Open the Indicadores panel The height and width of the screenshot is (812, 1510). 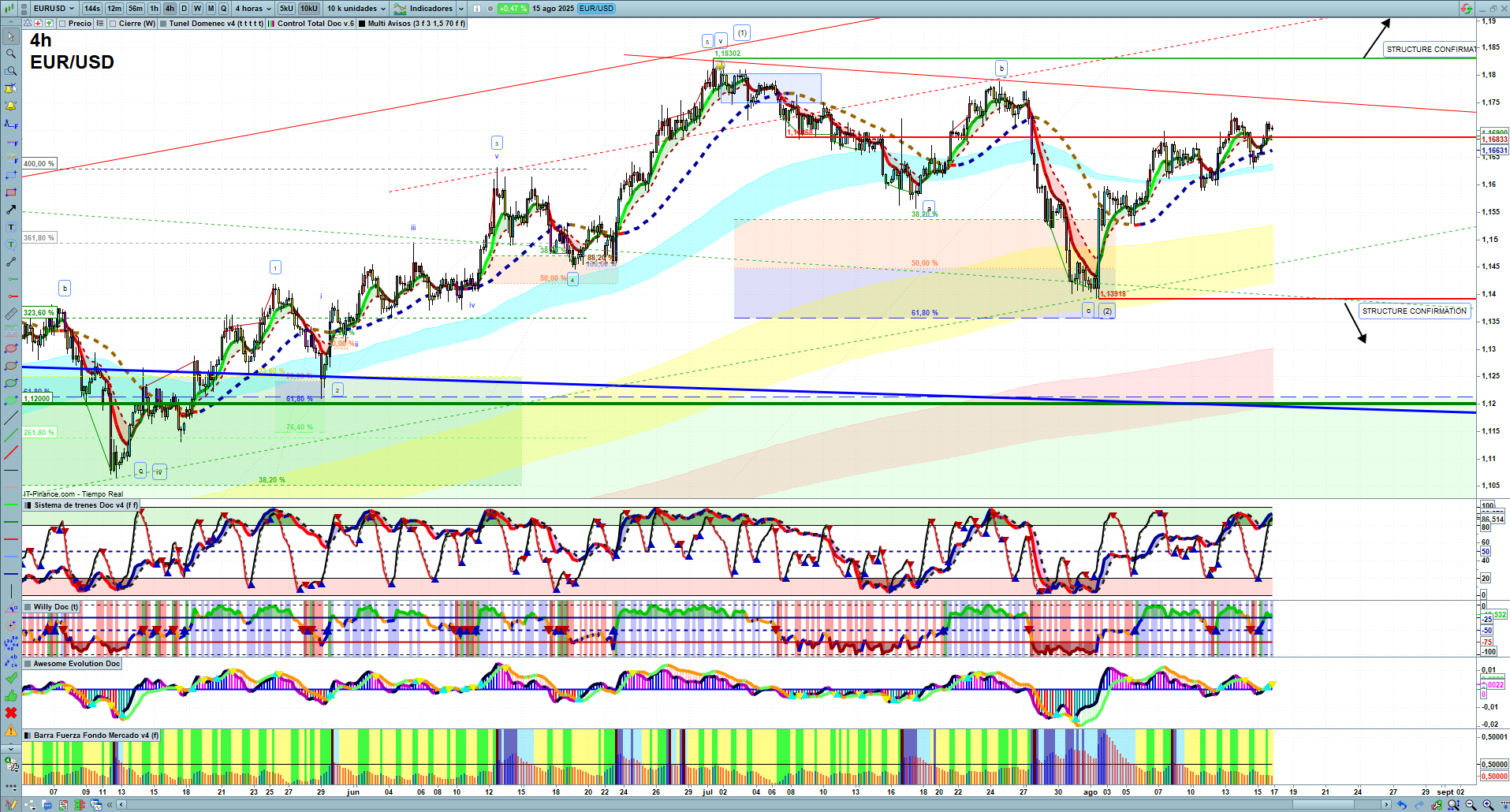(424, 9)
